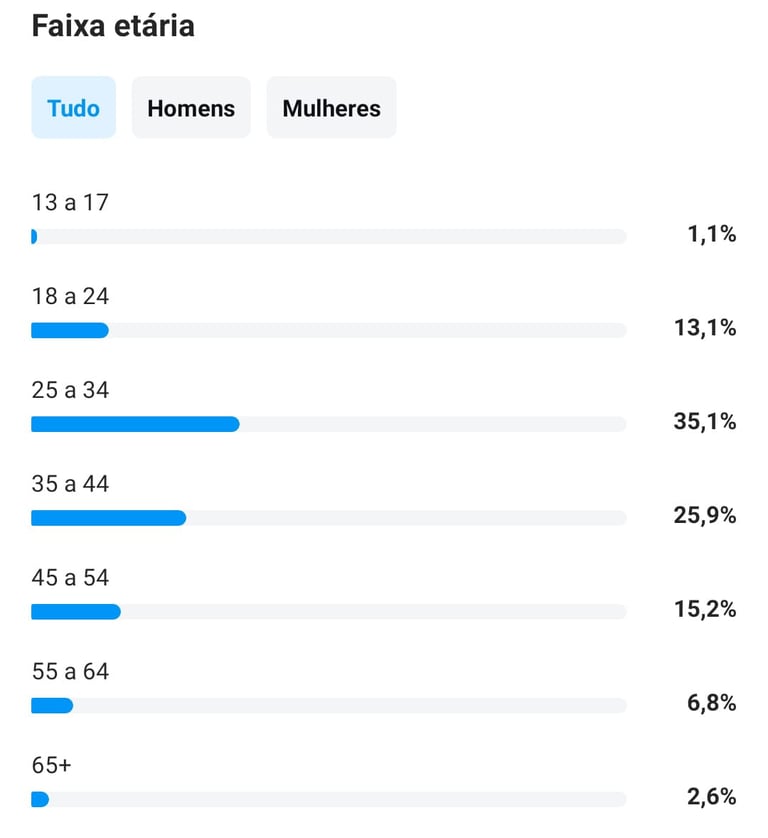Click the 18 a 24 blue bar

tap(70, 330)
